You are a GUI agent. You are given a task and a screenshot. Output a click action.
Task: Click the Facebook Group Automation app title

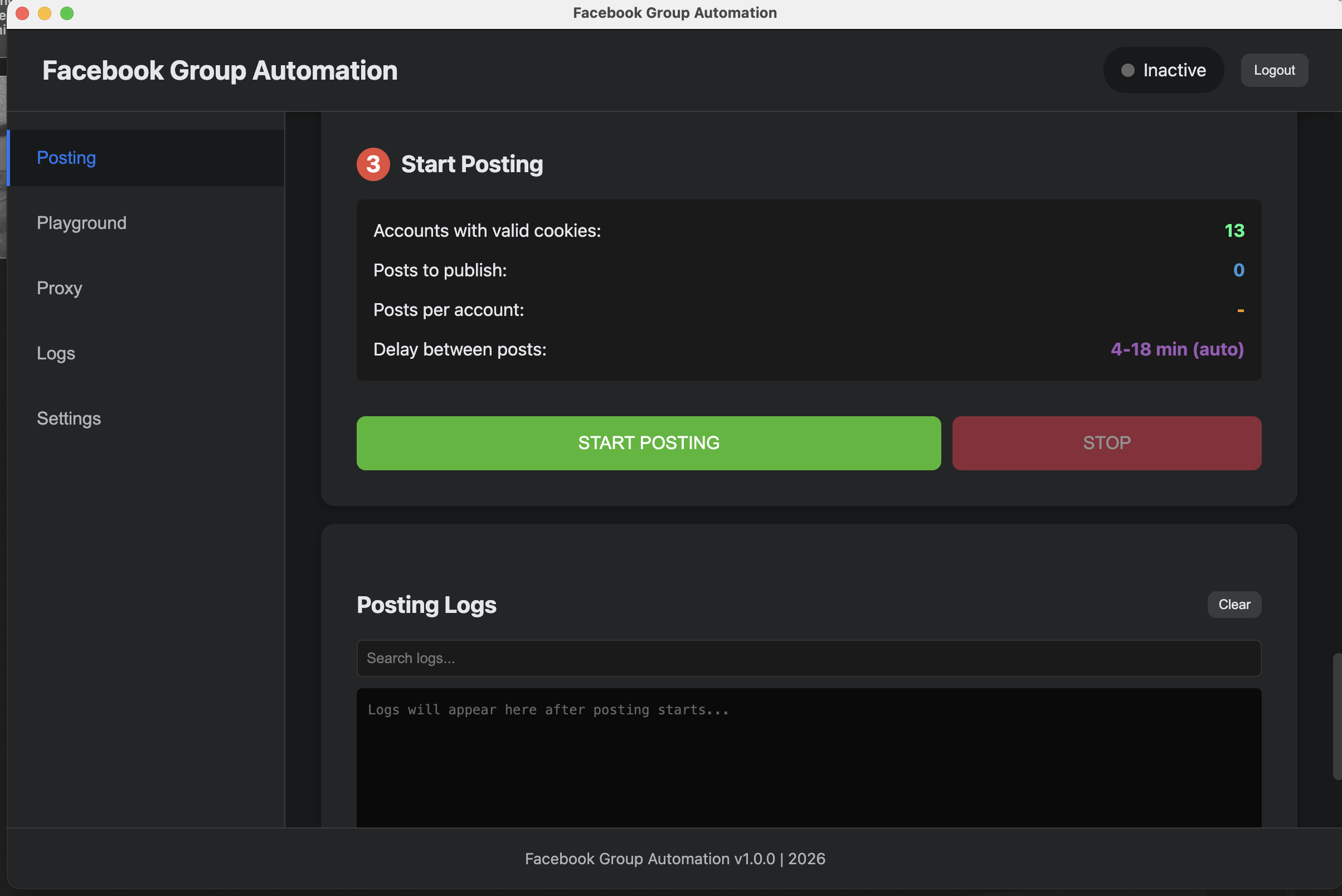tap(220, 70)
